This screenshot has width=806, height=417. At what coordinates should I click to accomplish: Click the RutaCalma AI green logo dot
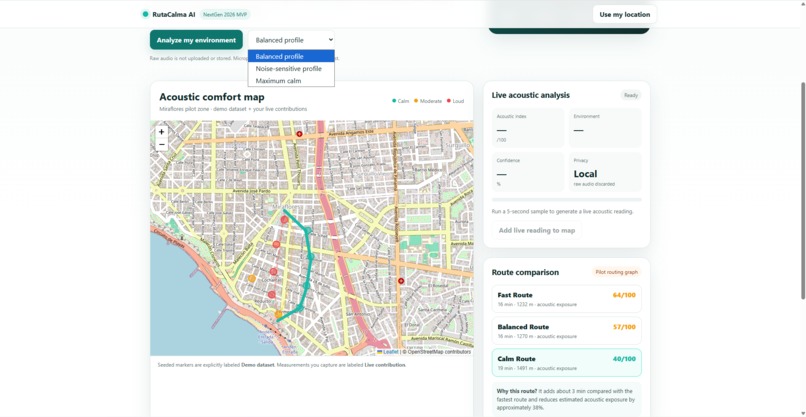point(145,14)
